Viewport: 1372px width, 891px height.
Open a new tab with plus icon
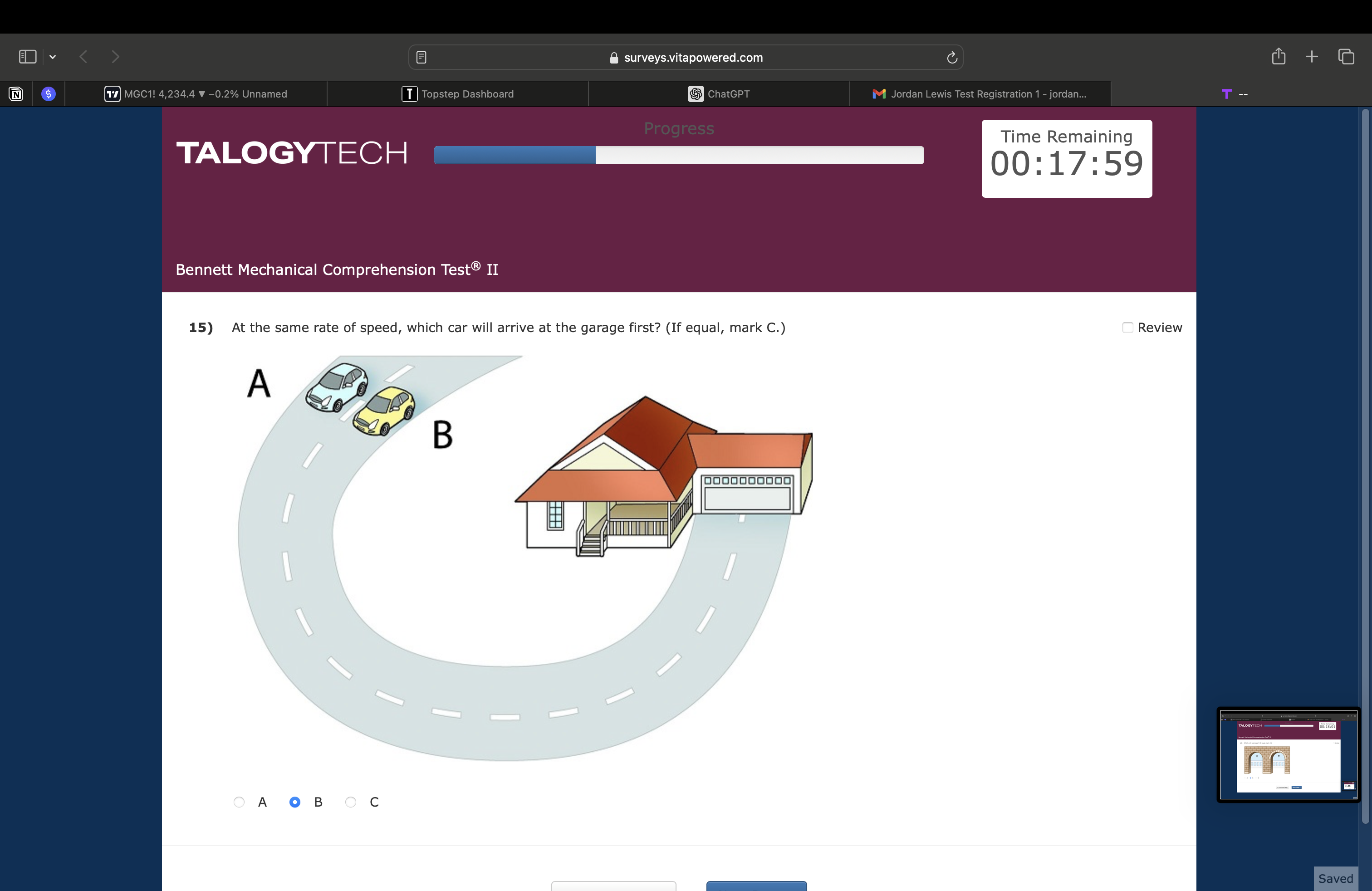[x=1312, y=56]
